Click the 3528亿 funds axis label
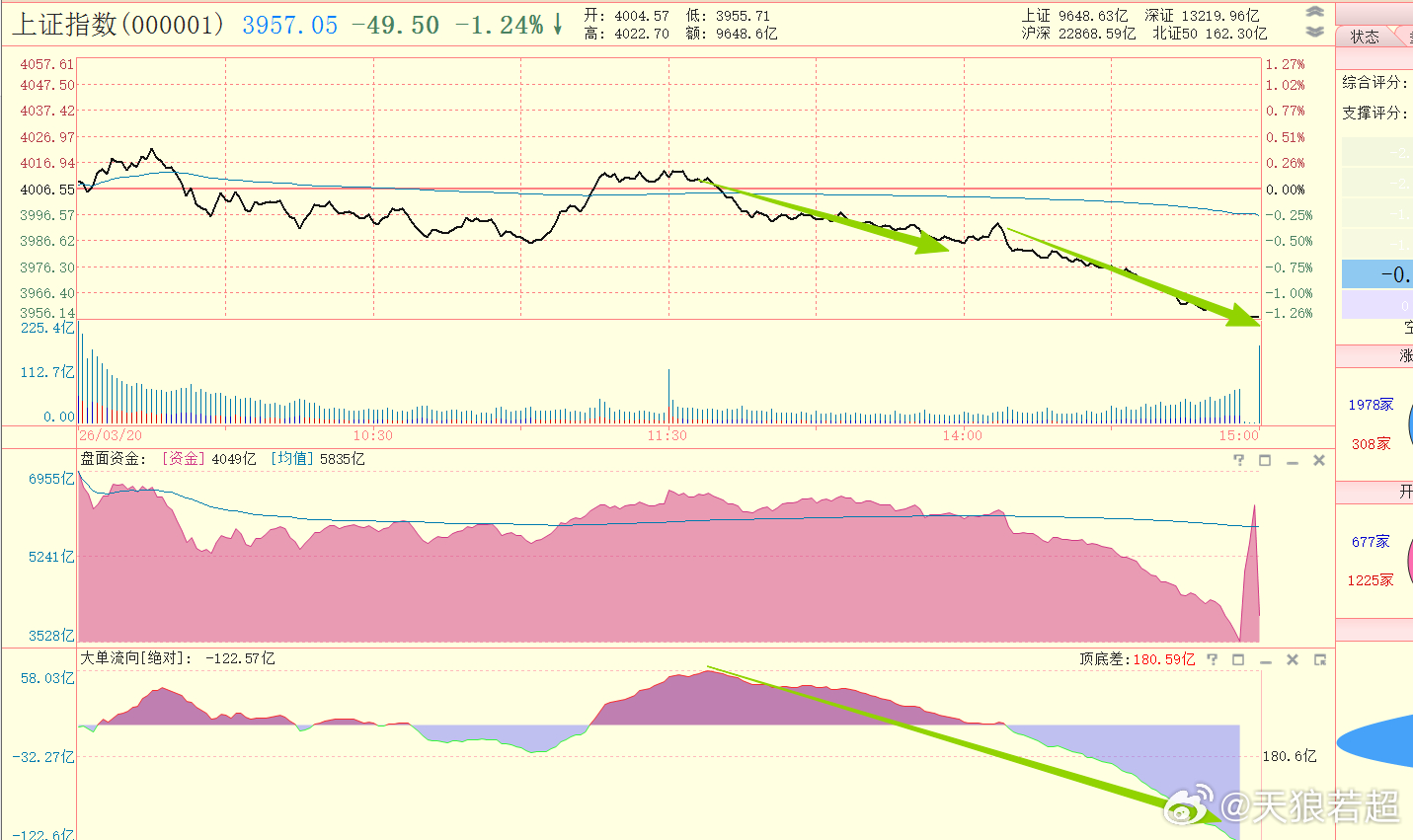 tap(51, 636)
